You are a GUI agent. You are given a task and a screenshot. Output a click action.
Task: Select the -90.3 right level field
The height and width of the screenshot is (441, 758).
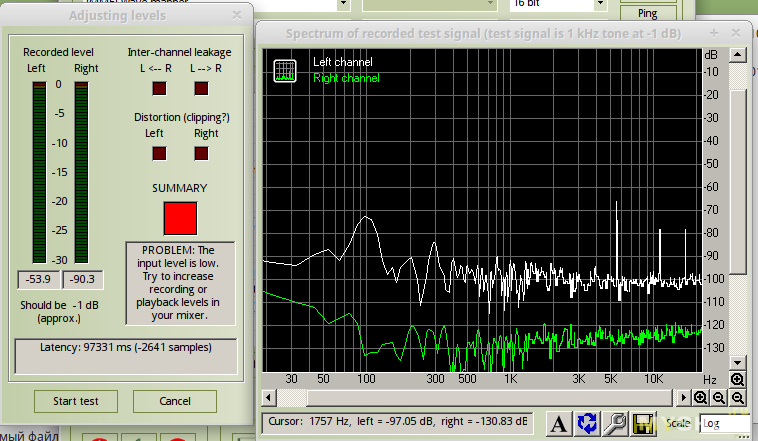coord(82,279)
